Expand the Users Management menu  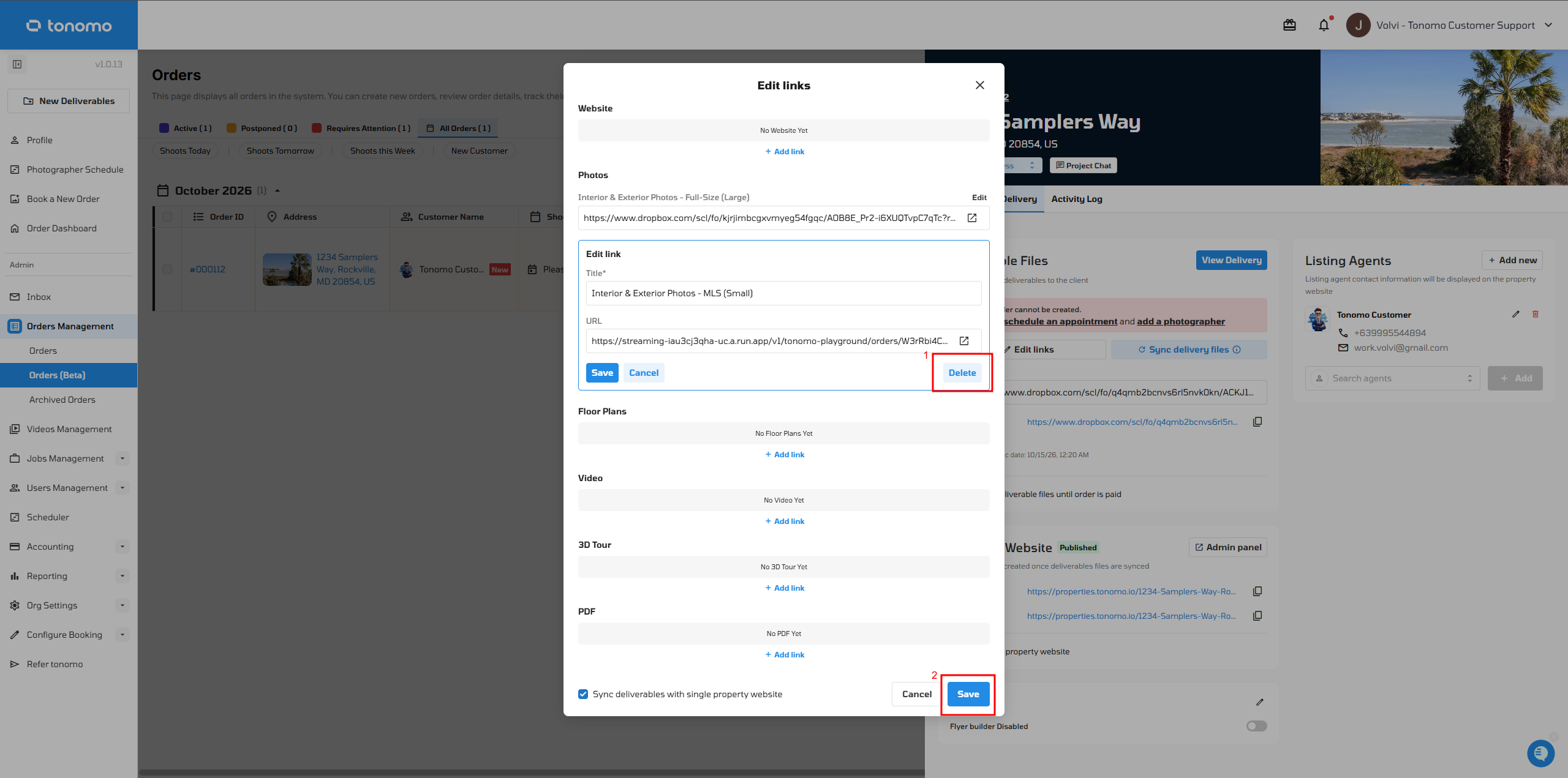(123, 488)
